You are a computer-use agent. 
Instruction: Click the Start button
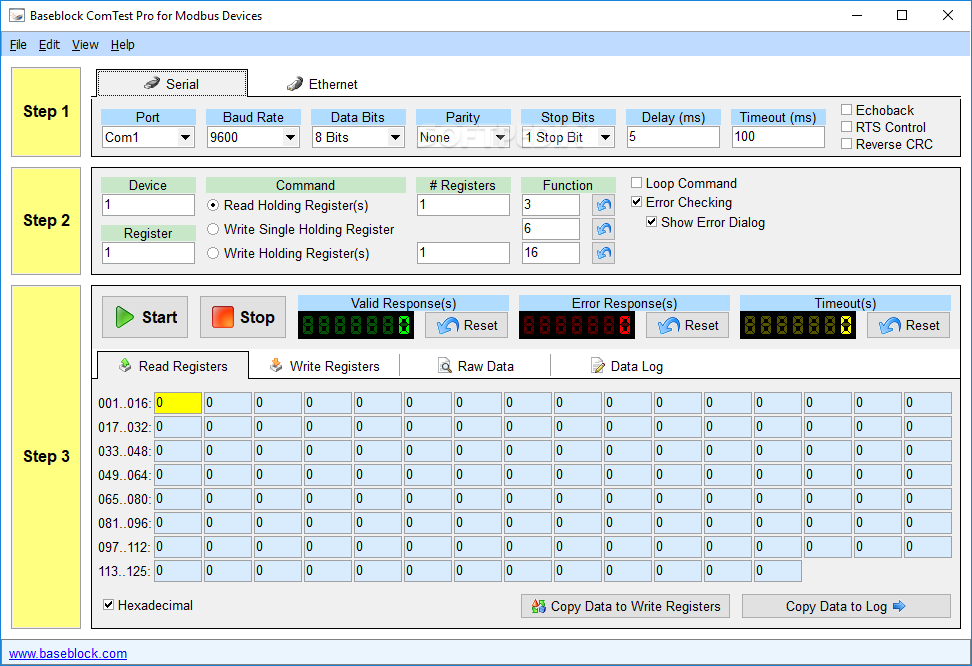click(x=145, y=317)
